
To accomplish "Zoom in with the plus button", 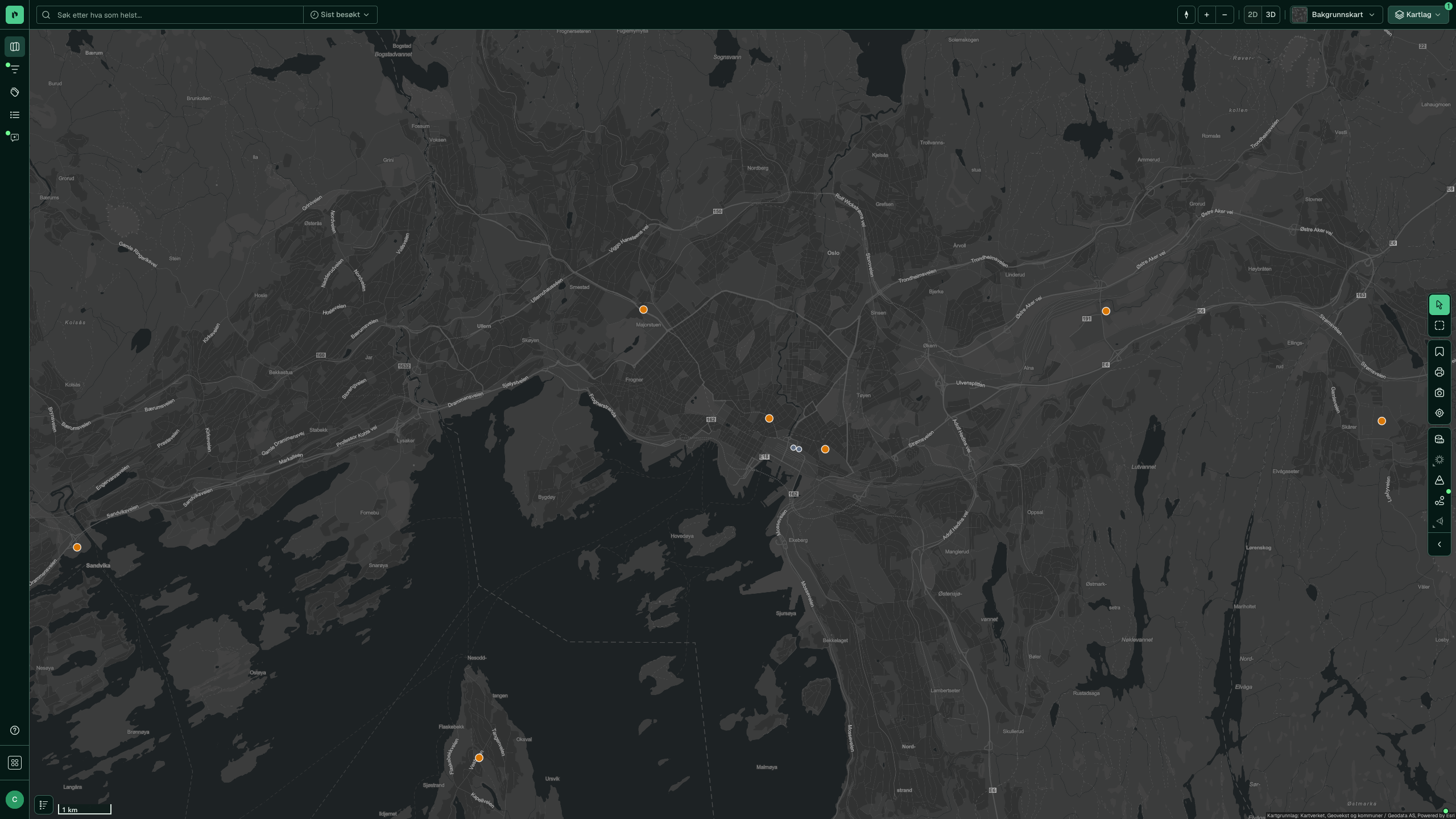I will coord(1206,15).
